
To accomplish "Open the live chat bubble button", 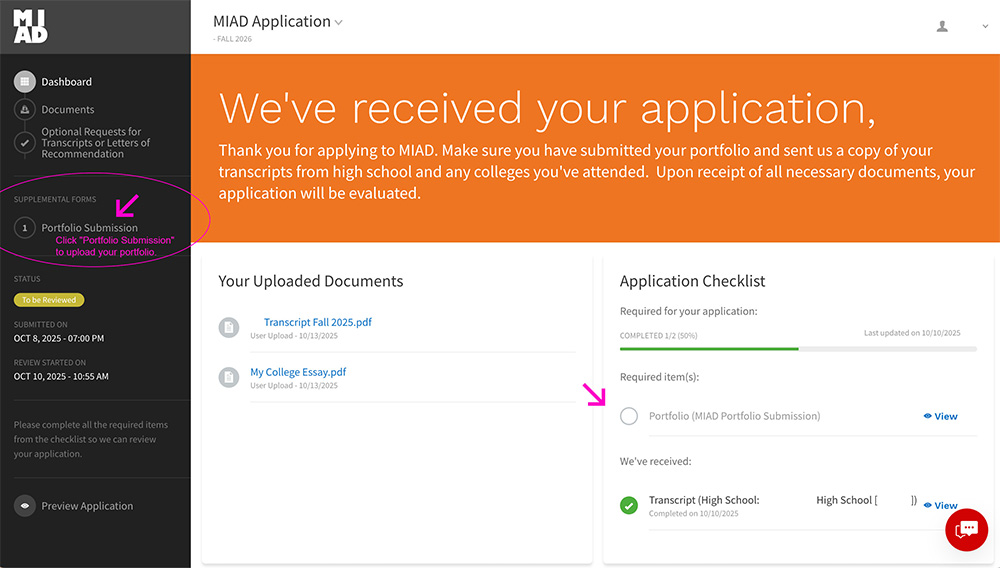I will [x=966, y=530].
